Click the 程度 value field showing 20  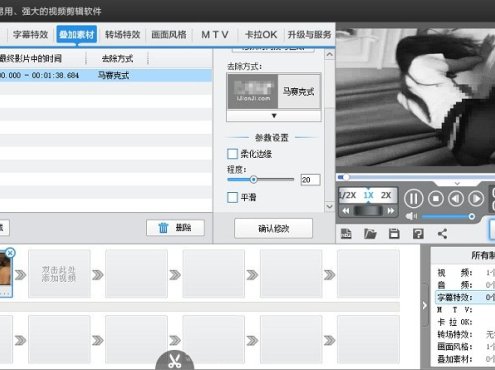pyautogui.click(x=310, y=180)
